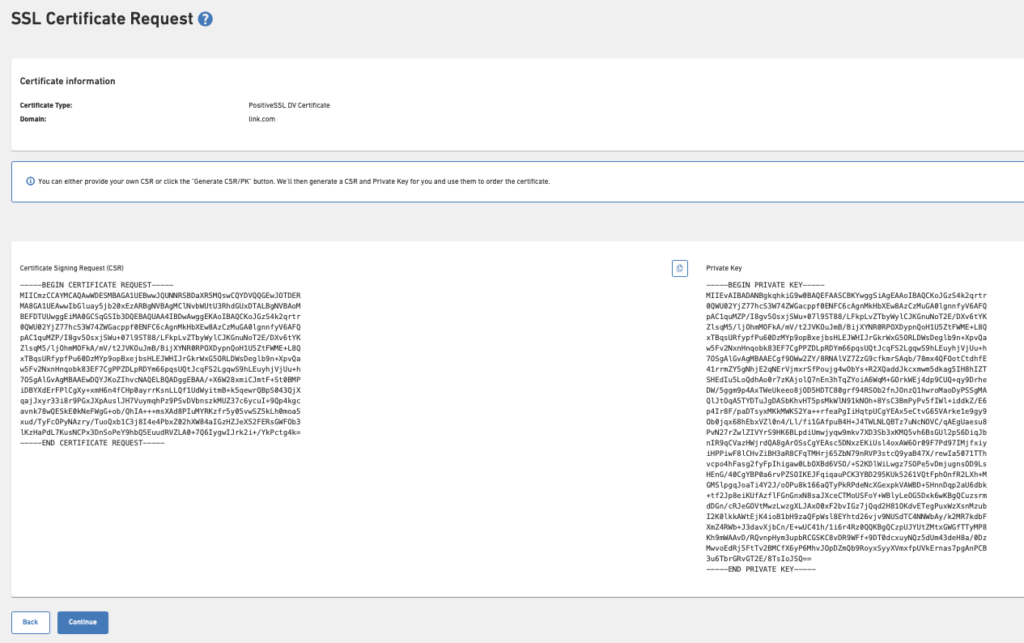Click the CSR instruction notice banner
Image resolution: width=1024 pixels, height=643 pixels.
point(400,181)
